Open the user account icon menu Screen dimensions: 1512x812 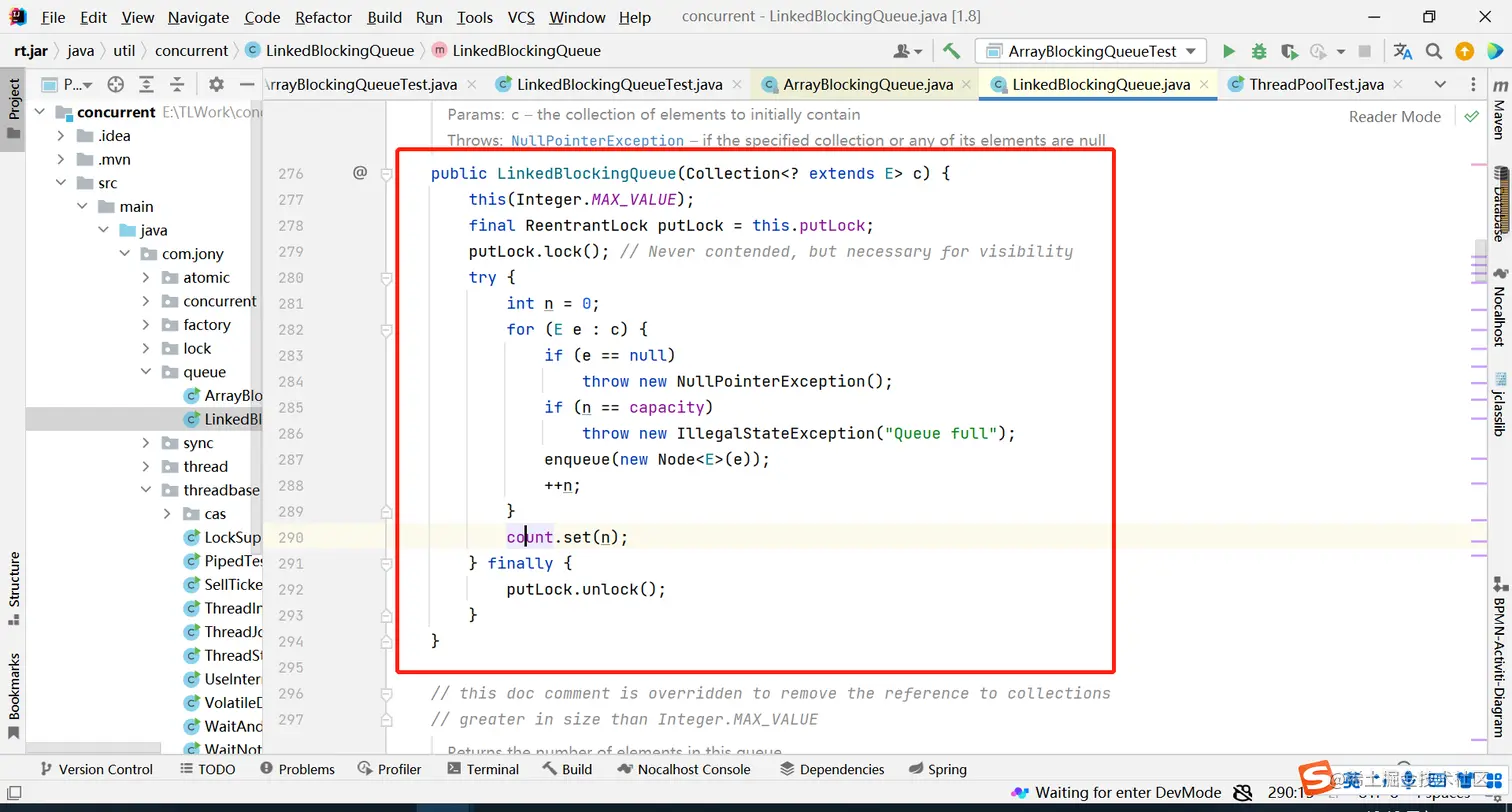click(907, 51)
